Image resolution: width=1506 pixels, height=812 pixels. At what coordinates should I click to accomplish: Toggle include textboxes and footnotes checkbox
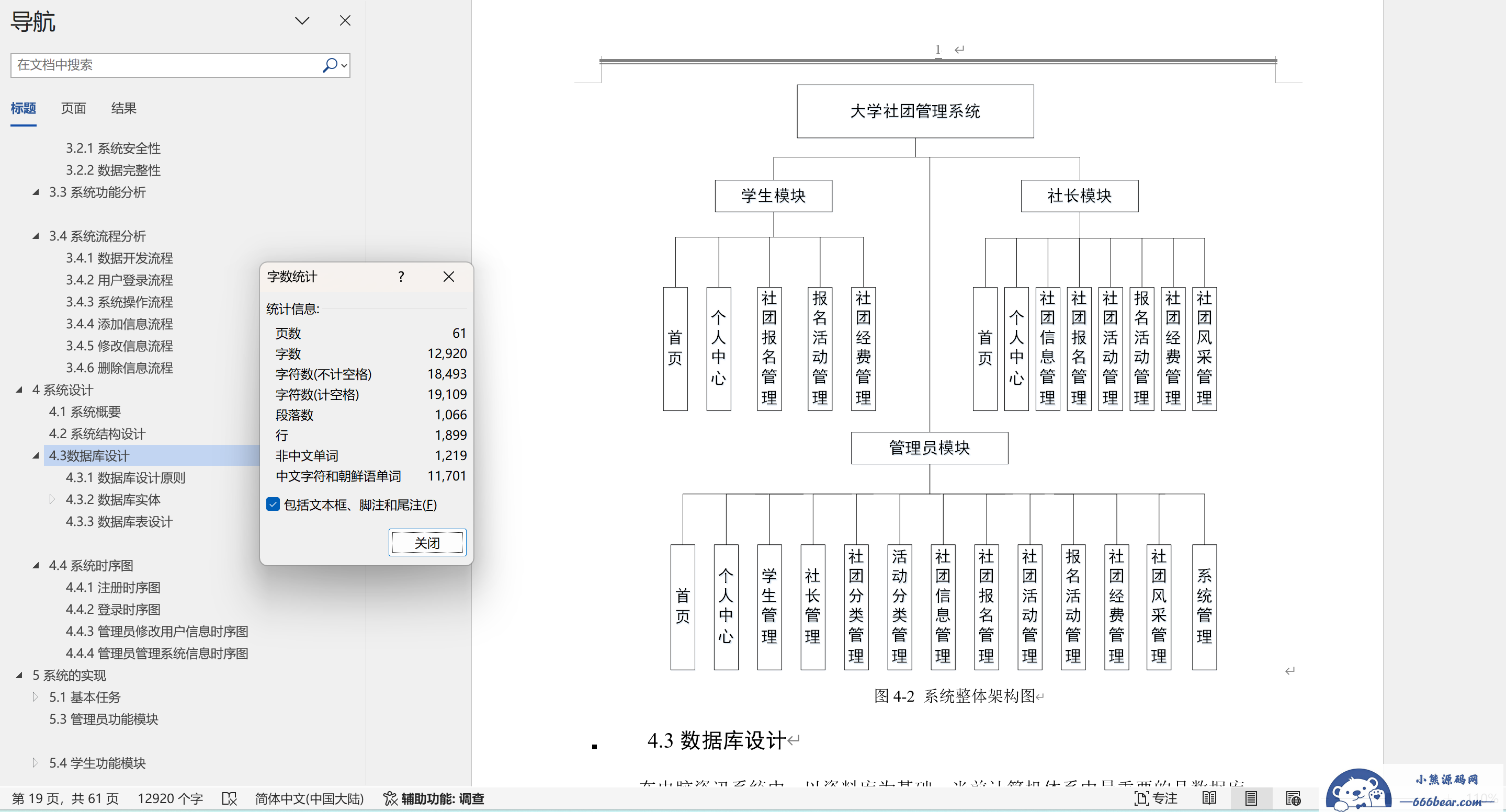(x=273, y=504)
